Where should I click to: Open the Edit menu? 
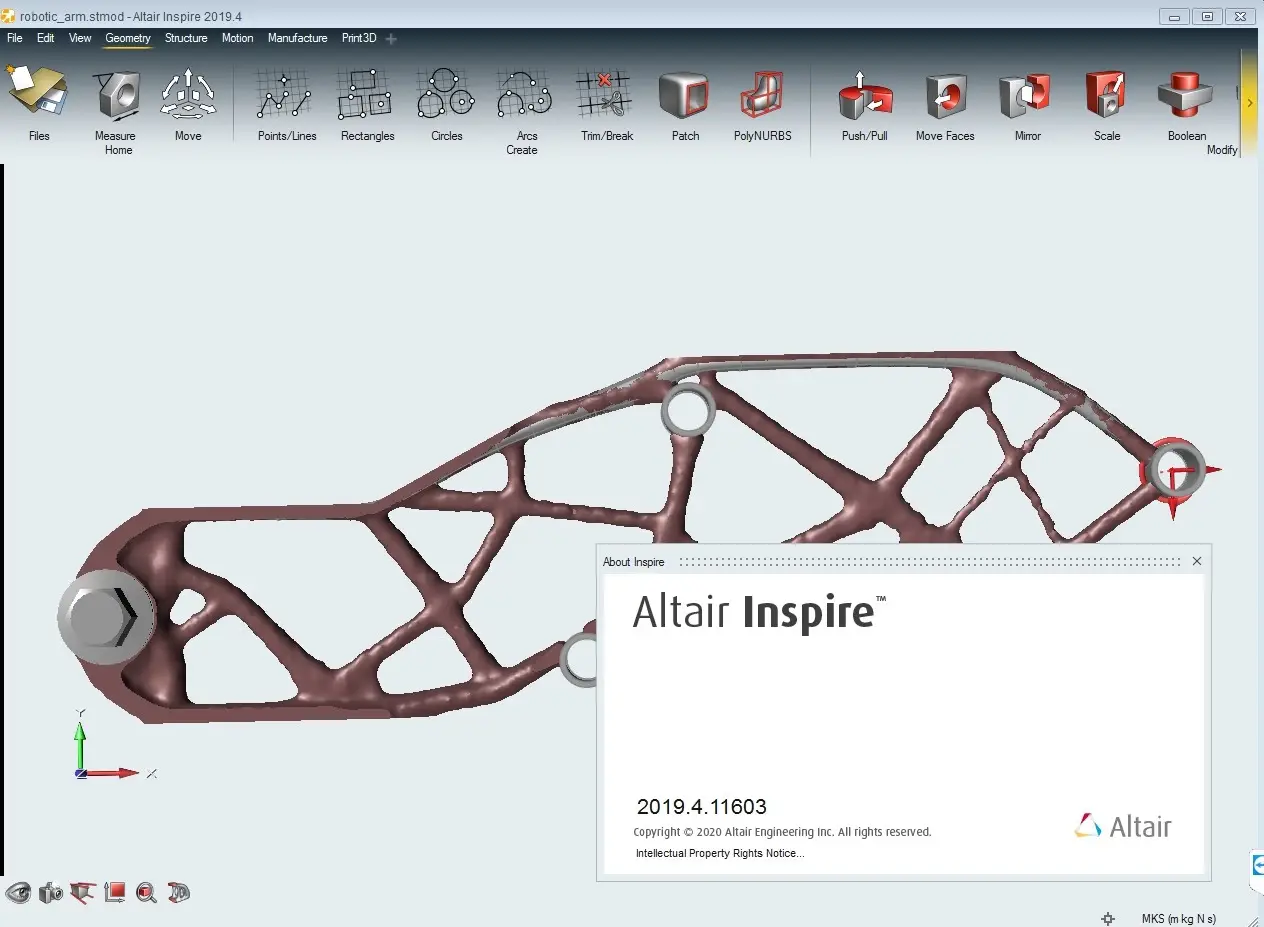pos(46,38)
